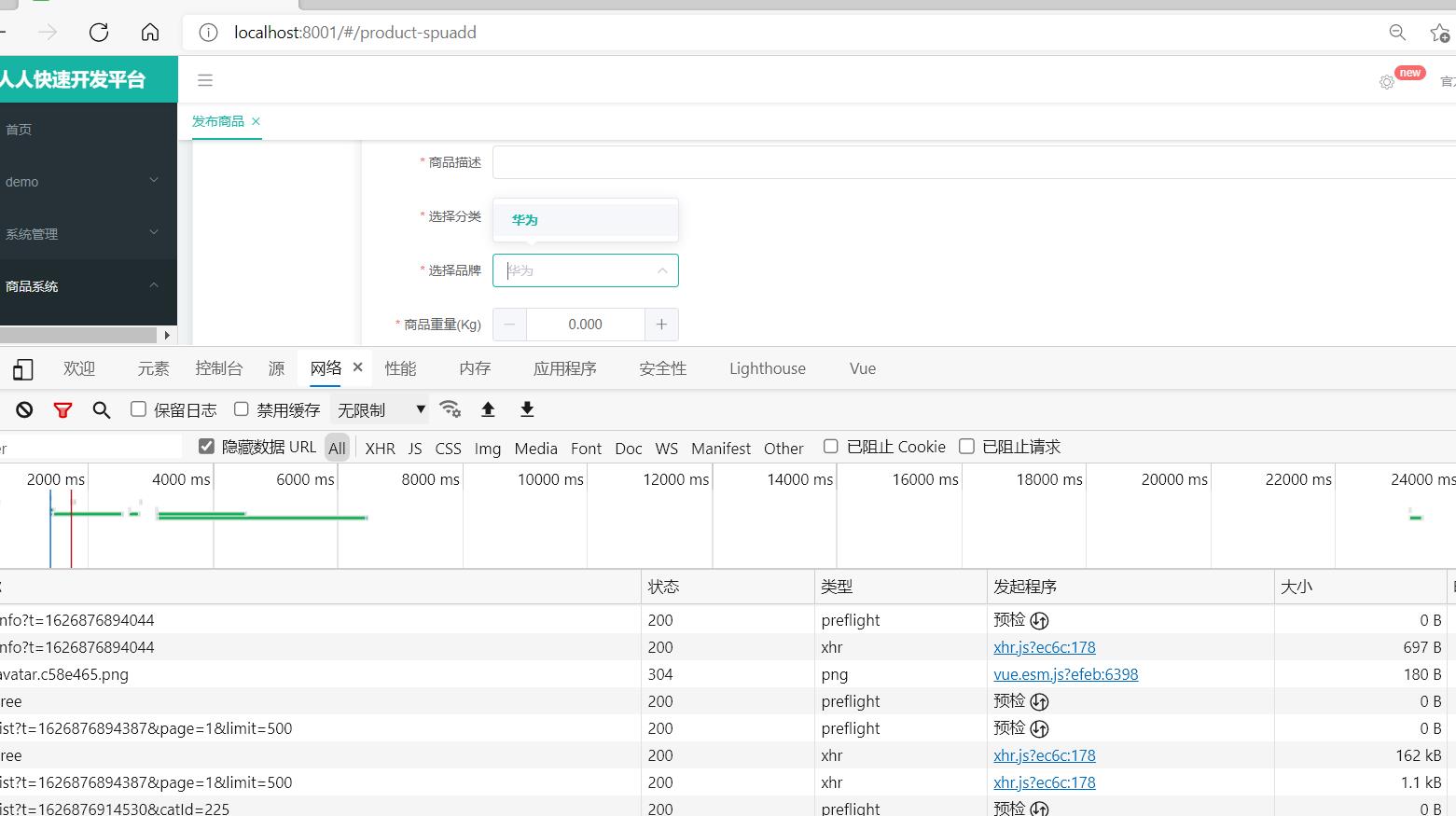Viewport: 1456px width, 816px height.
Task: Open network conditions wifi gear icon
Action: click(450, 409)
